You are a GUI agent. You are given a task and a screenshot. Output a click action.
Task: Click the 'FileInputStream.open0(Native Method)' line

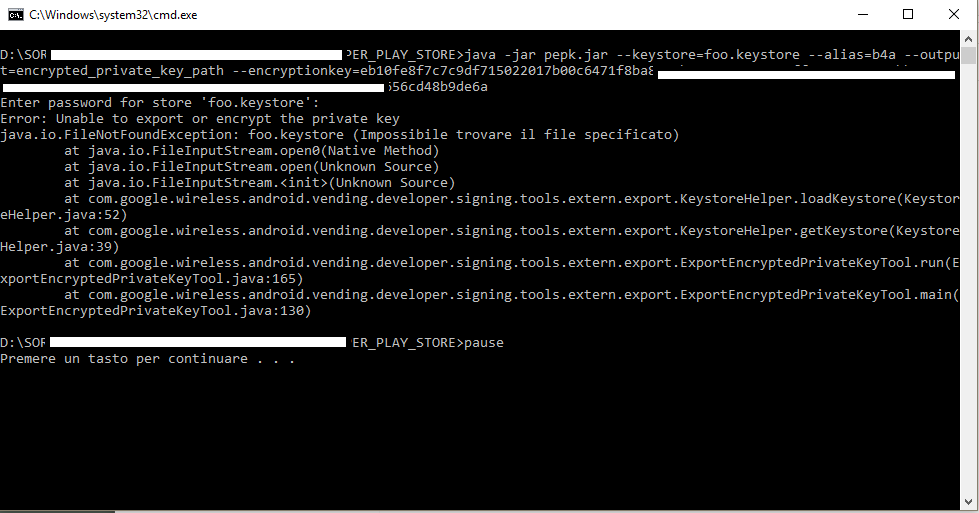pos(252,151)
